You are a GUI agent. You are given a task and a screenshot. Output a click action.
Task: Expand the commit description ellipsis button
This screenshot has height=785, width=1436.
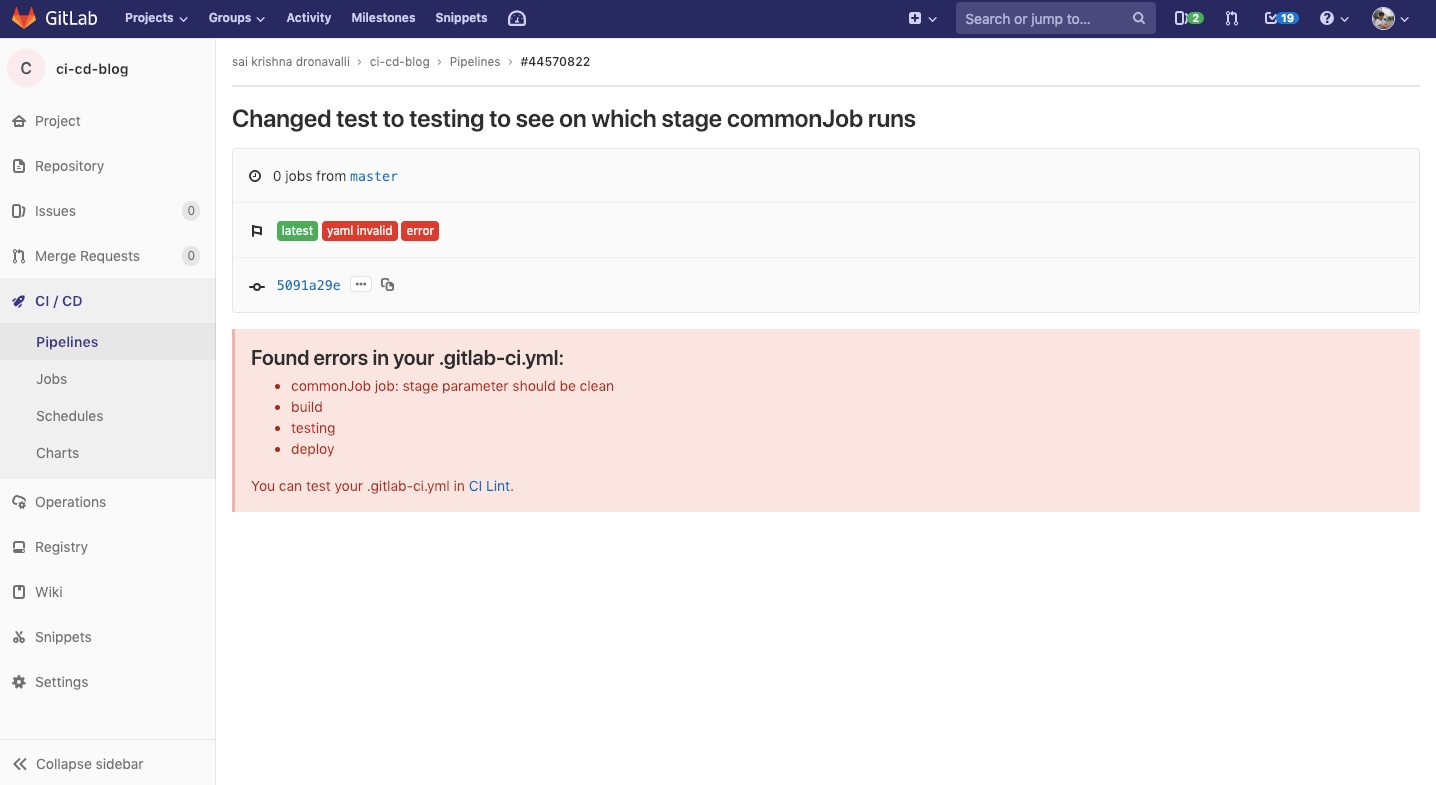[361, 285]
